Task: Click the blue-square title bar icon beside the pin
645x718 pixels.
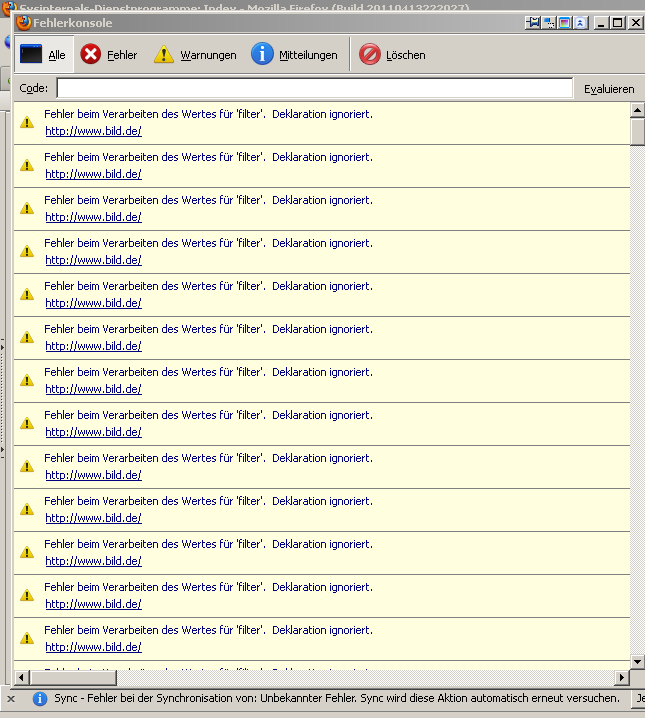Action: (548, 22)
